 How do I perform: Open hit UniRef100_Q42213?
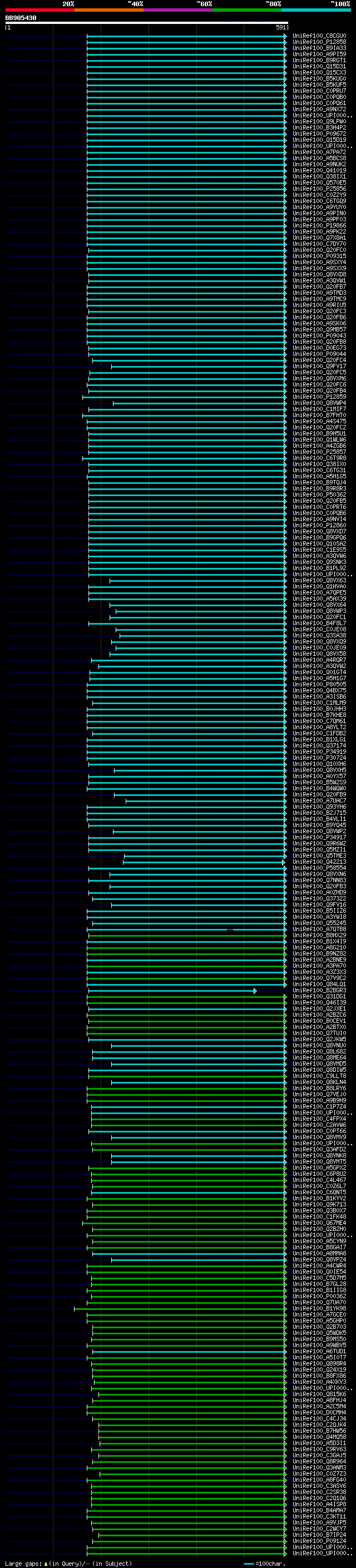pos(319,862)
